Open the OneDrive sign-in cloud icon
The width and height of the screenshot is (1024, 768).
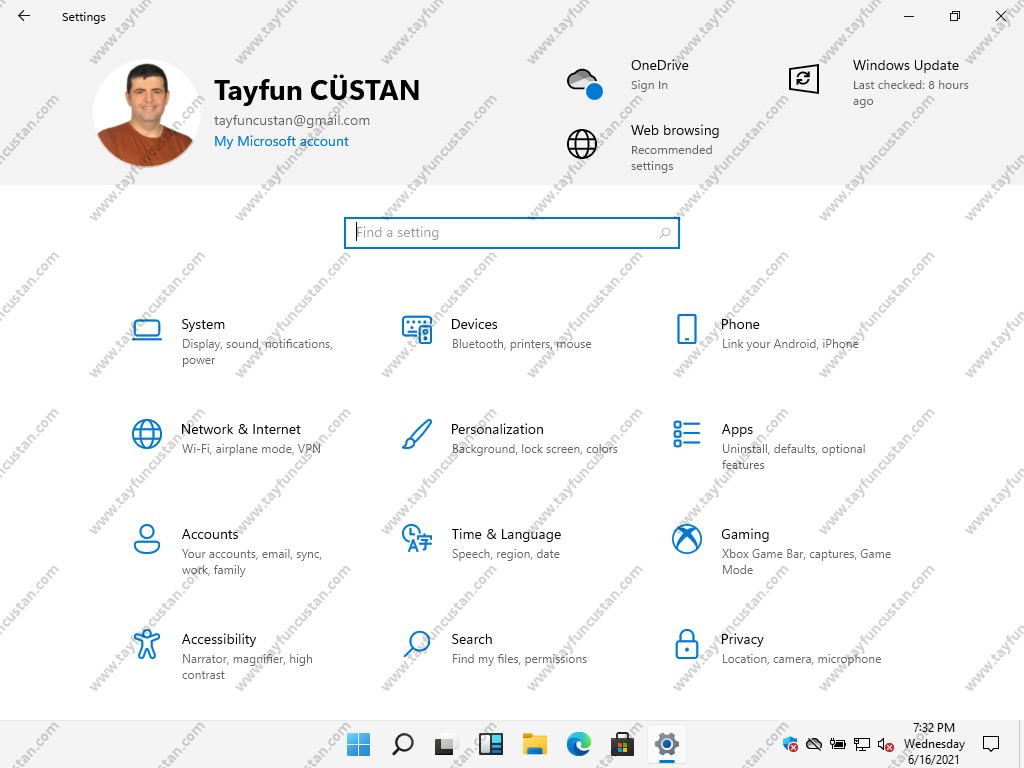coord(584,83)
